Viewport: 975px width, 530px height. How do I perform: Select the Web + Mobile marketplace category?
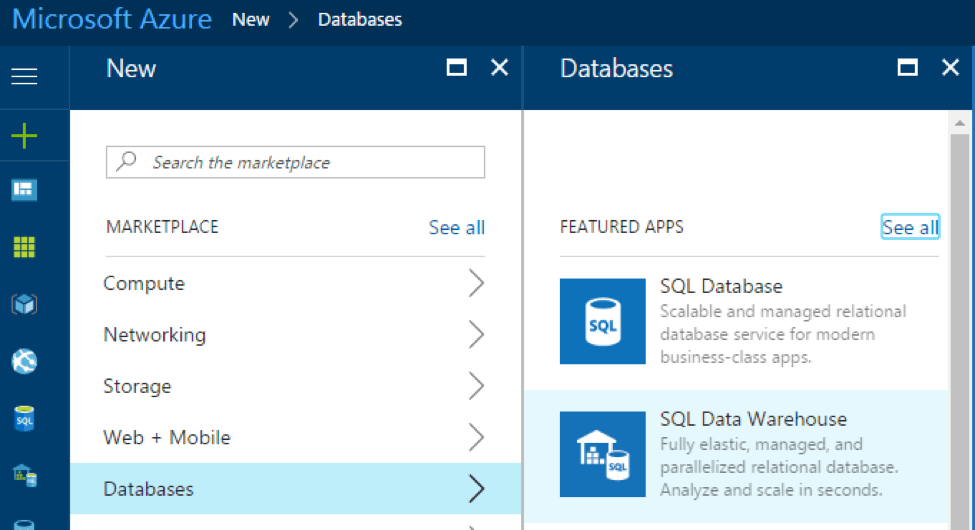(x=295, y=437)
